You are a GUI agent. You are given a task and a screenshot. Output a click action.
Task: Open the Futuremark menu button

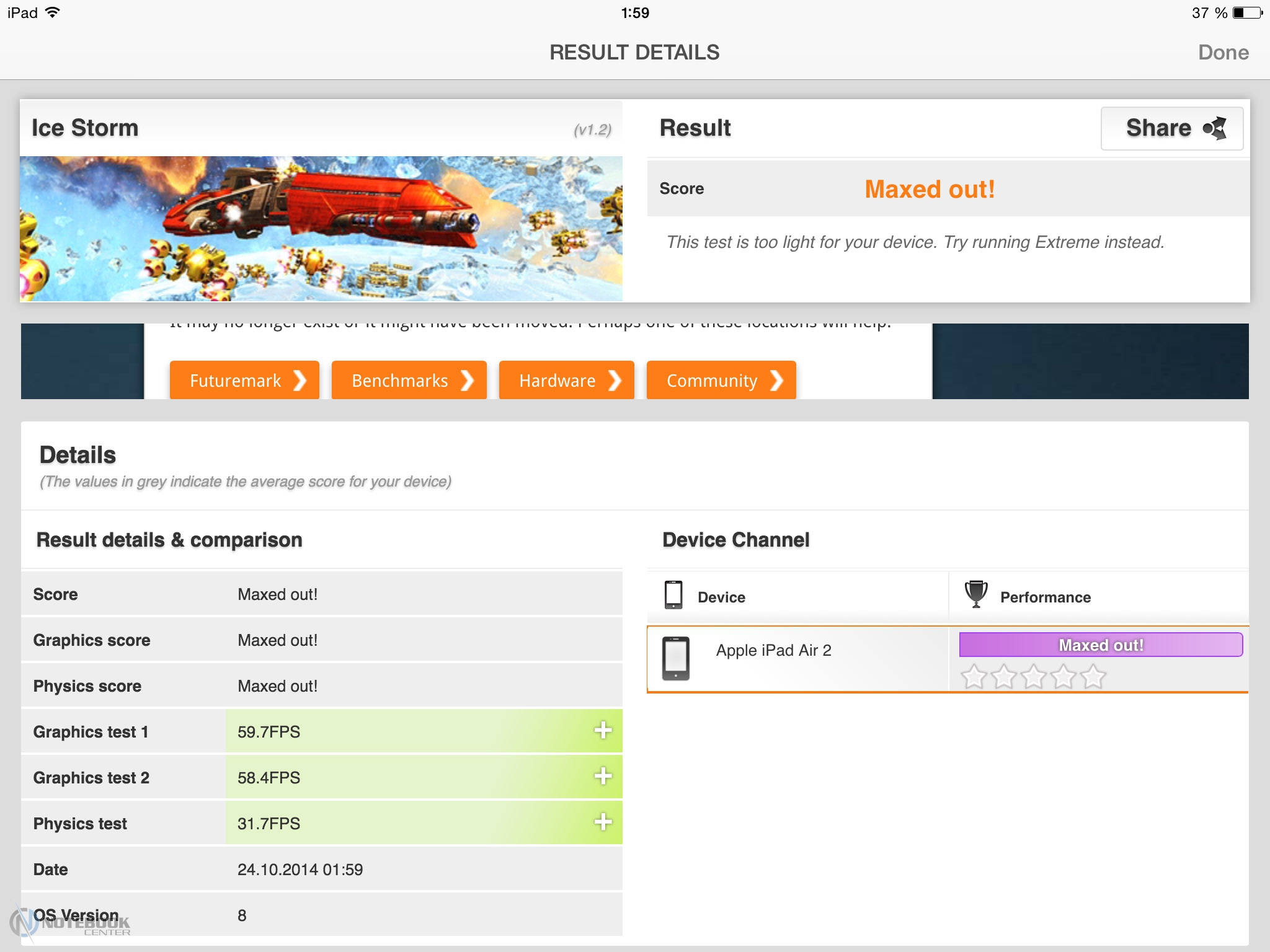coord(244,380)
